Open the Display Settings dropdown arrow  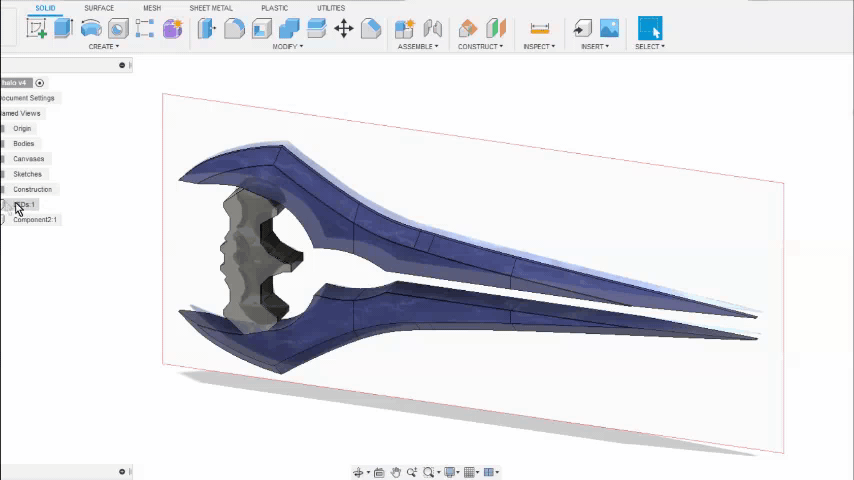coord(458,473)
